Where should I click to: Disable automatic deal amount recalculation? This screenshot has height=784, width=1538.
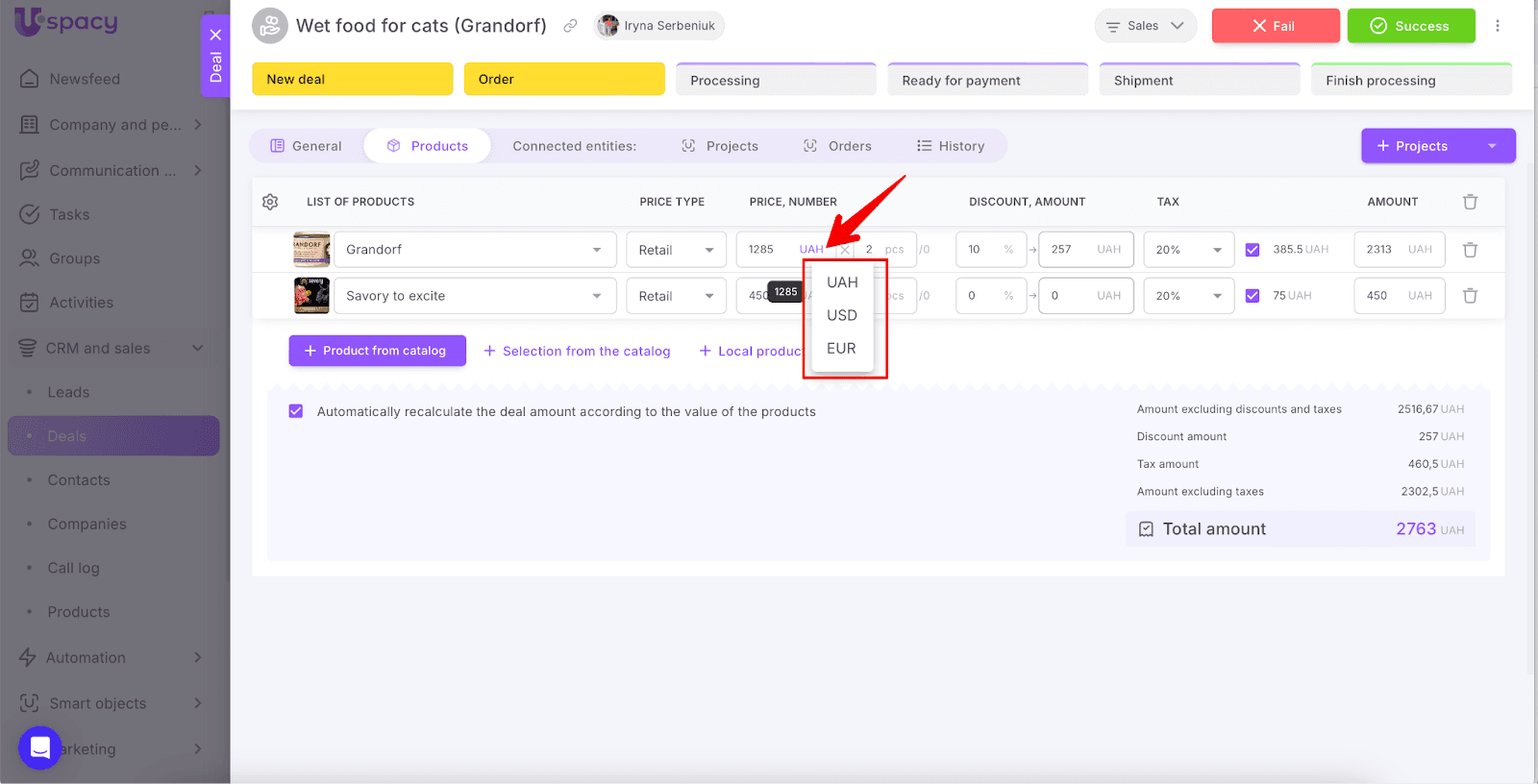[296, 411]
